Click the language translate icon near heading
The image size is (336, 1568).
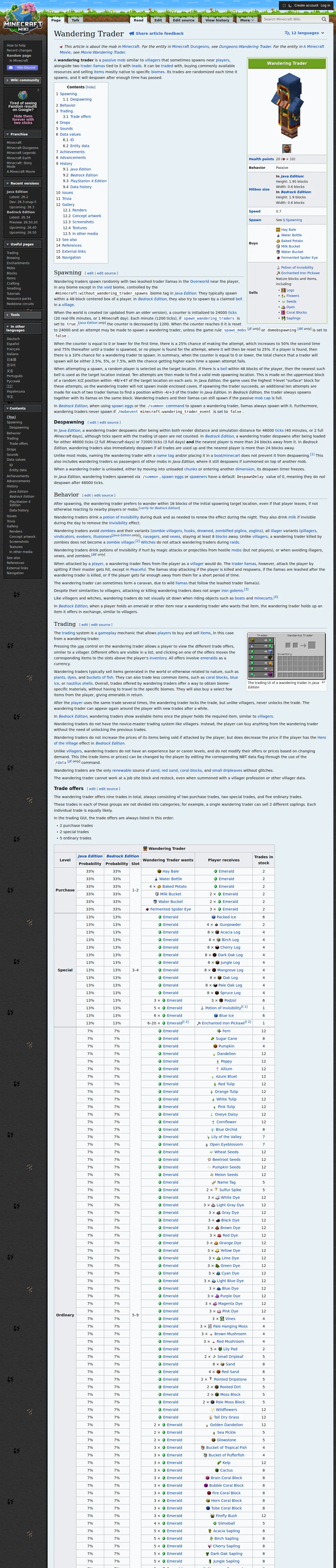[x=288, y=33]
